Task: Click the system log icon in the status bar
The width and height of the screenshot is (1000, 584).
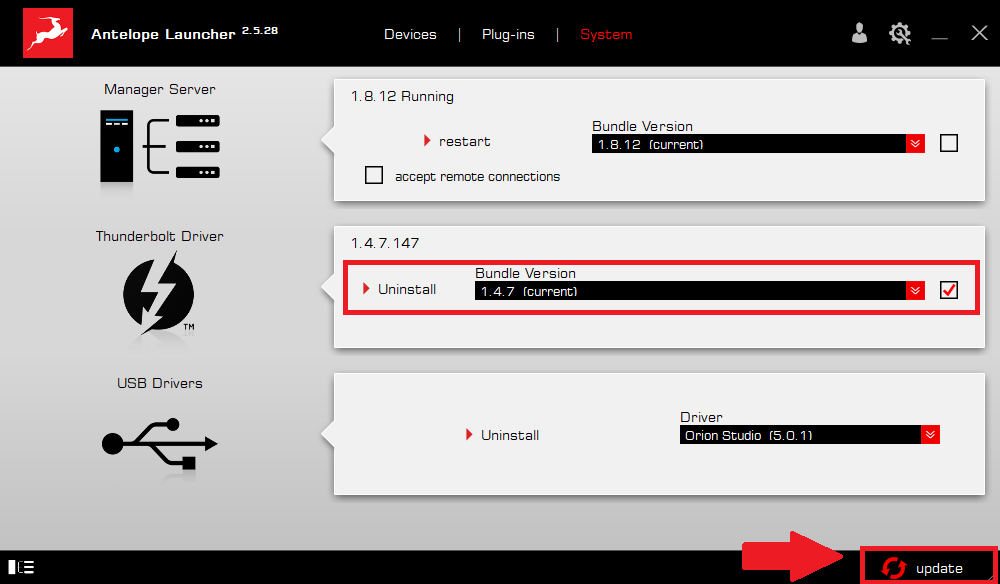Action: (19, 566)
